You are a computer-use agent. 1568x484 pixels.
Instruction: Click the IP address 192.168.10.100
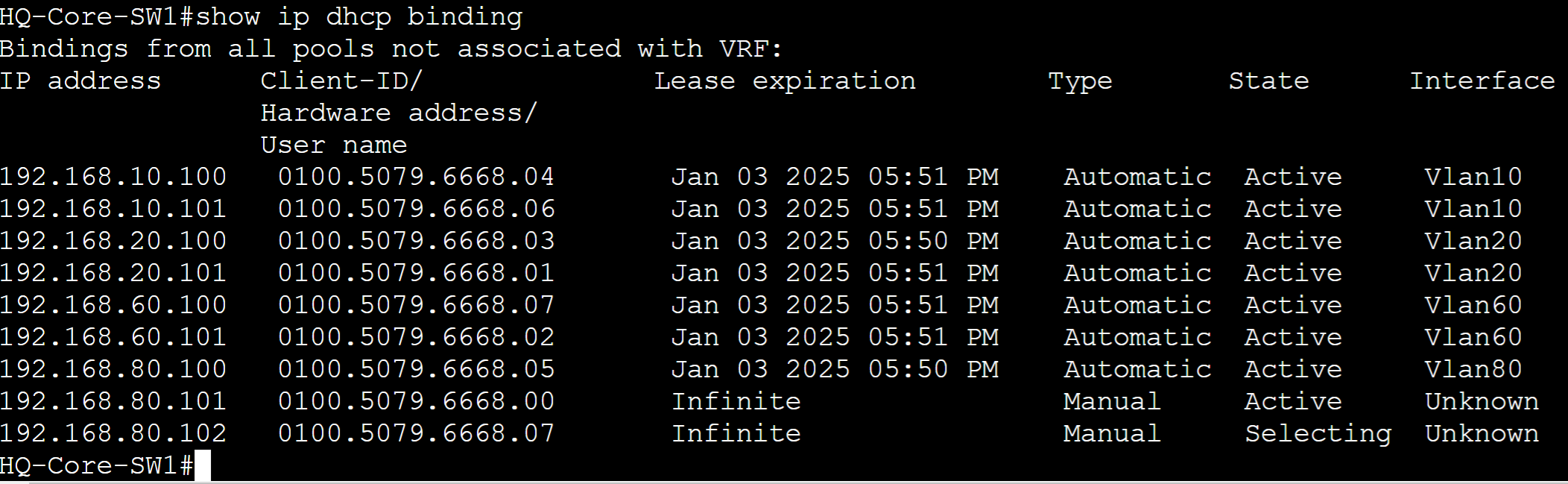point(113,177)
